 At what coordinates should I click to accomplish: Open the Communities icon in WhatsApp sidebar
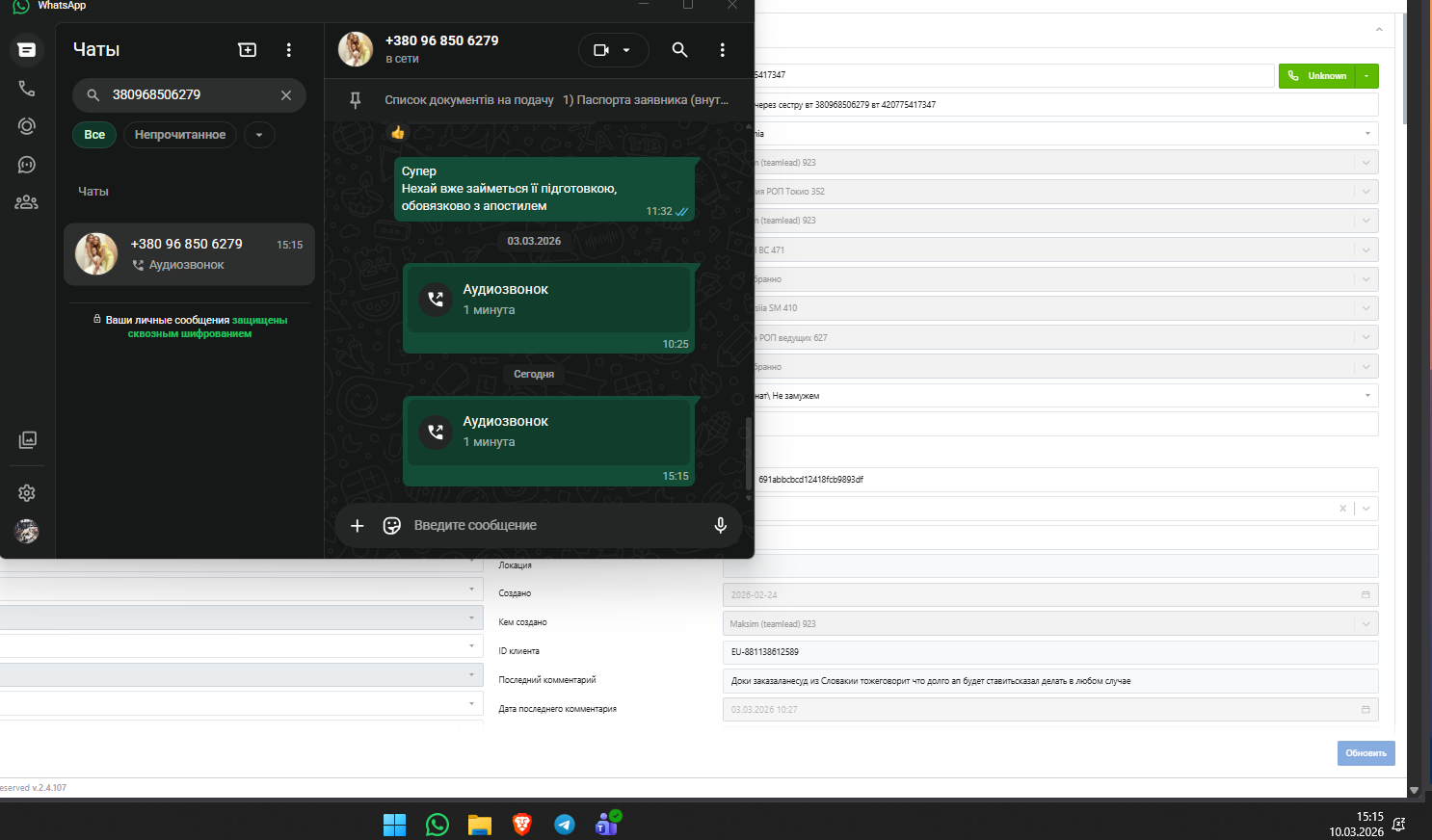(x=27, y=202)
